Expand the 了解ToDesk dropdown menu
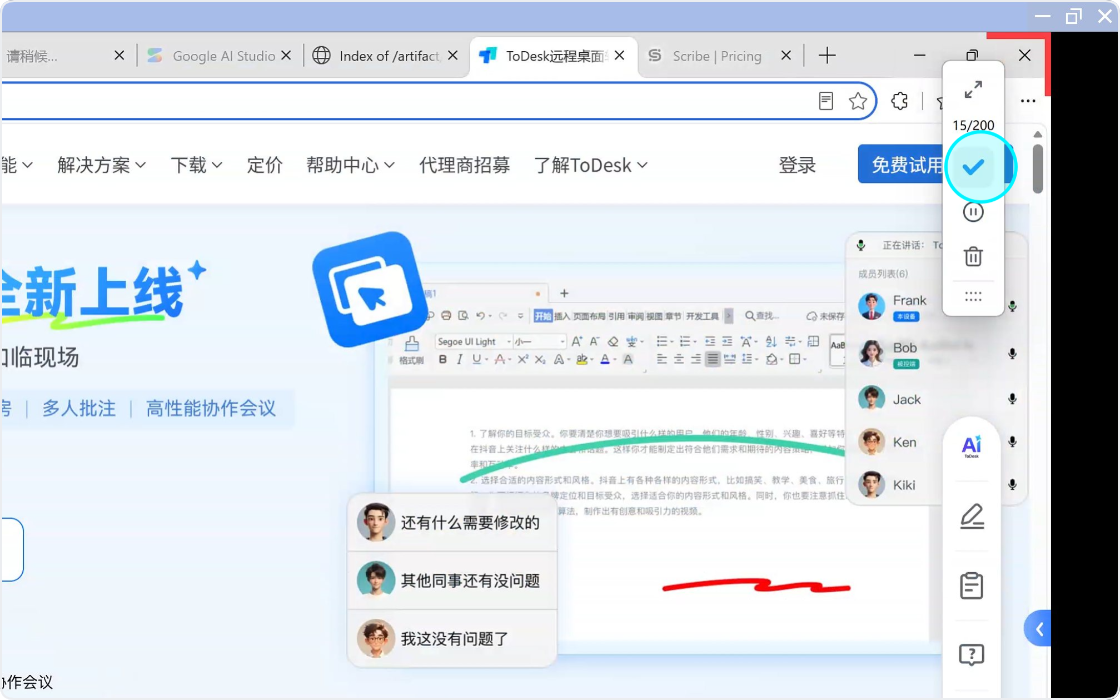This screenshot has height=700, width=1120. tap(591, 165)
